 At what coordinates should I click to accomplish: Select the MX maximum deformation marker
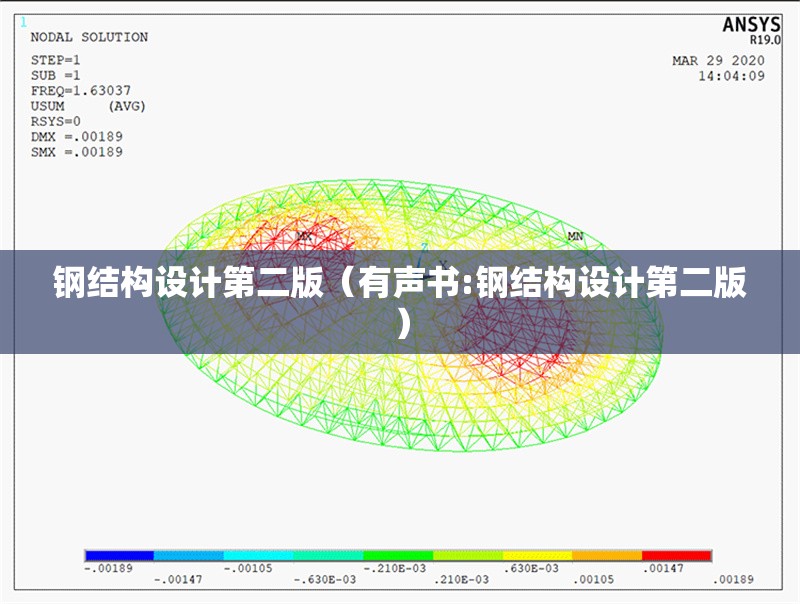[x=305, y=238]
